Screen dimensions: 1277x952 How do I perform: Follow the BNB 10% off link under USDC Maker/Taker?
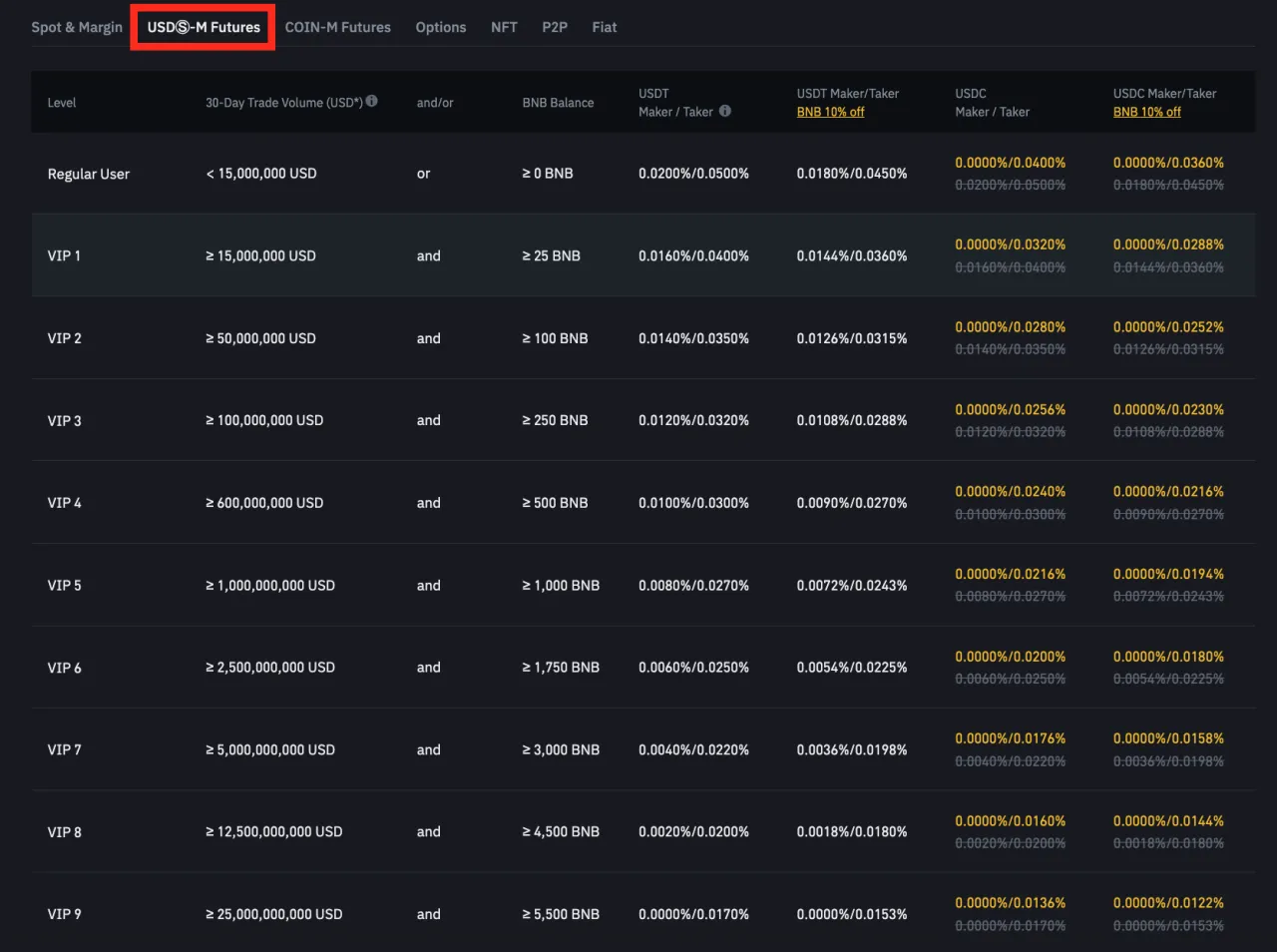(x=1147, y=112)
